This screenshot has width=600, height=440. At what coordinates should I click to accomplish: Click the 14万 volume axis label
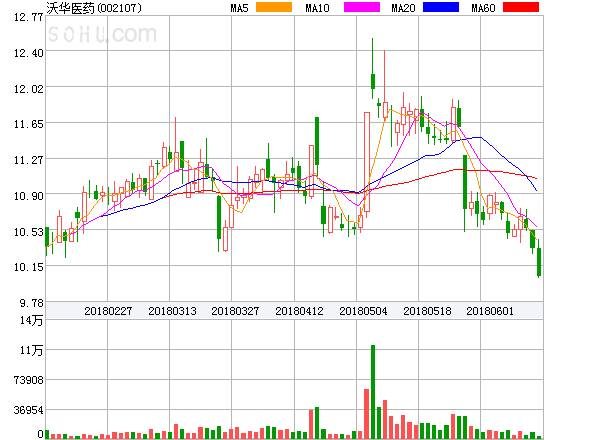[x=32, y=320]
